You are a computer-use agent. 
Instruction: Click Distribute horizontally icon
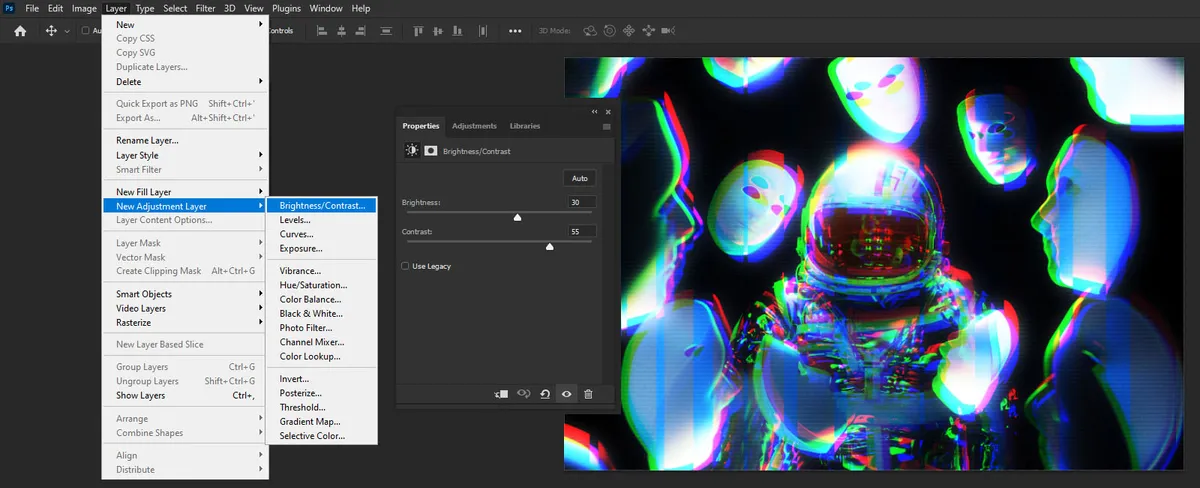point(483,31)
